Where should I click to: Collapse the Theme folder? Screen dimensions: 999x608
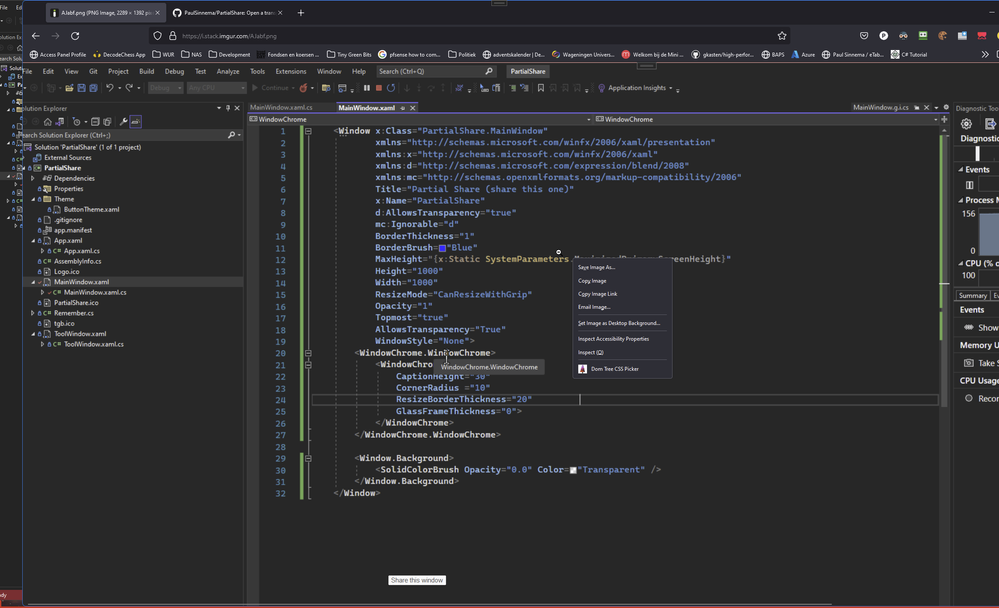tap(34, 199)
